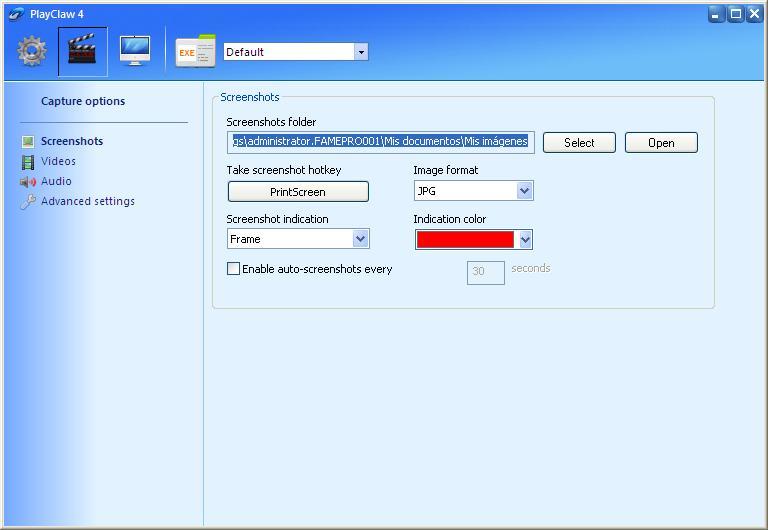Viewport: 768px width, 530px height.
Task: Click the 'Screenshot indication' label
Action: [x=277, y=219]
